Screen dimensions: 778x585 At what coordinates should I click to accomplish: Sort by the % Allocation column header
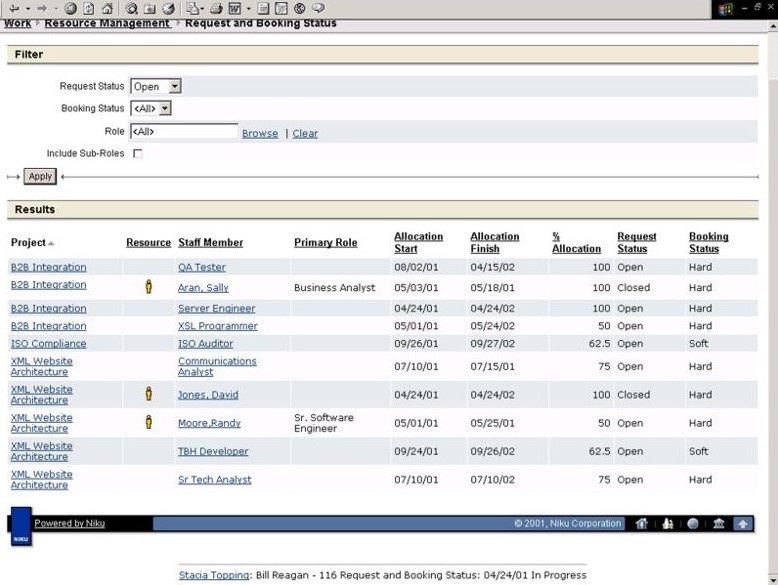577,243
